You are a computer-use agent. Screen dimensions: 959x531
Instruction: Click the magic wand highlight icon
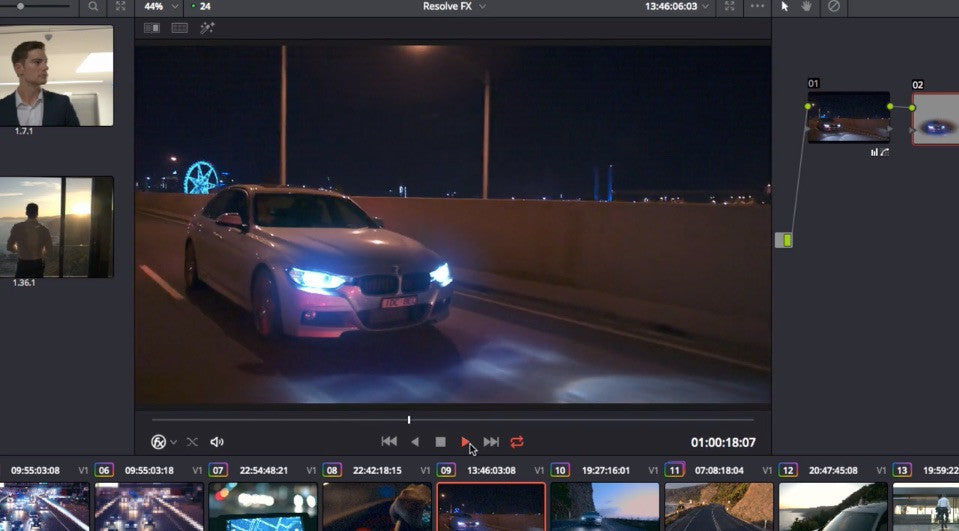[x=207, y=28]
